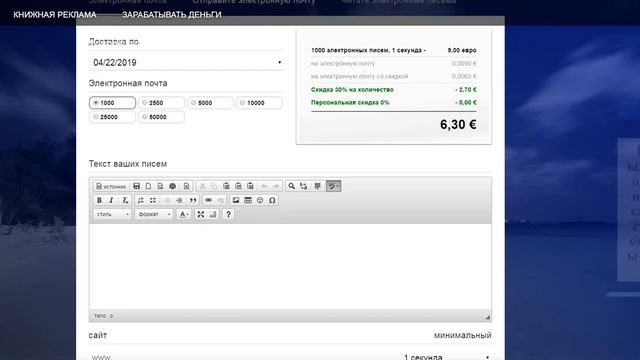Click the question mark About icon

click(x=228, y=214)
